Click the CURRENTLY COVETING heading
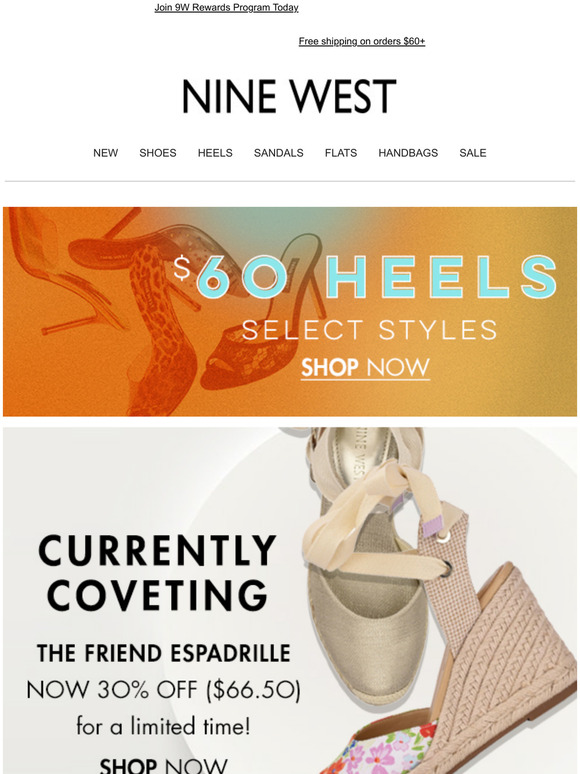The height and width of the screenshot is (774, 580). point(157,572)
